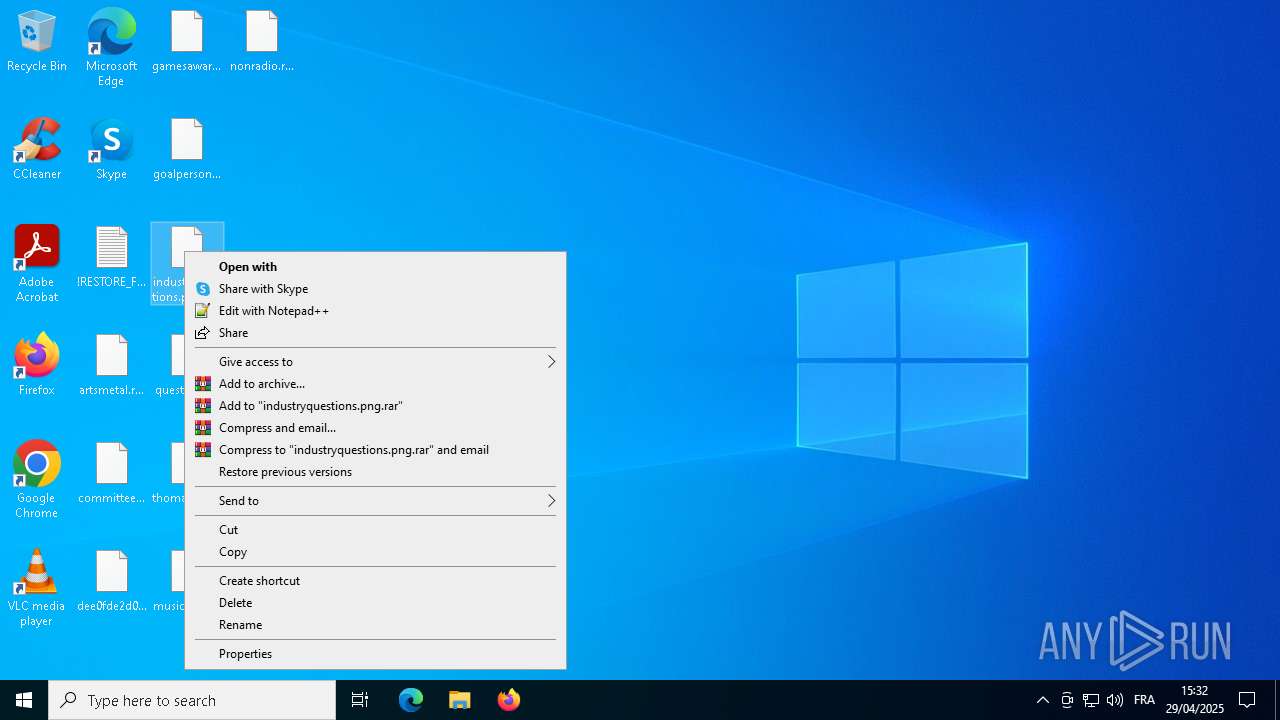The image size is (1280, 720).
Task: Click Rename in the context menu
Action: (375, 625)
